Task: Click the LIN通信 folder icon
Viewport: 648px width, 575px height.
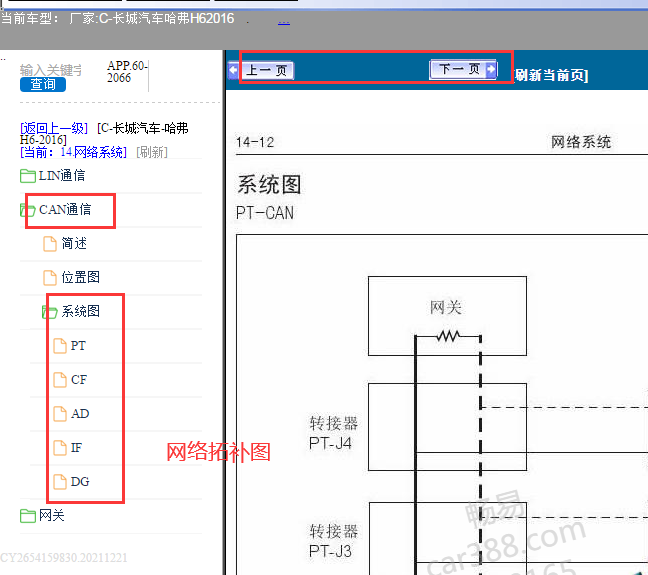Action: coord(28,176)
